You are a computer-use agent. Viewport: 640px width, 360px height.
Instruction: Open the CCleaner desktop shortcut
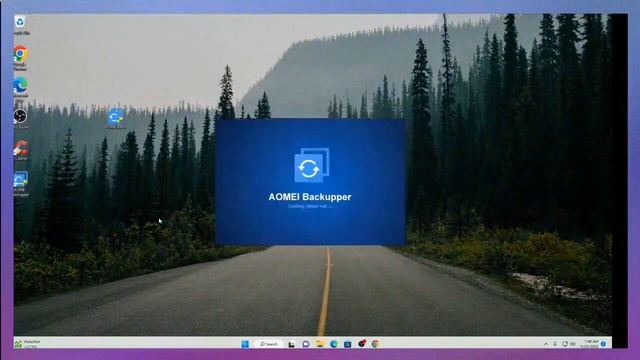click(20, 150)
